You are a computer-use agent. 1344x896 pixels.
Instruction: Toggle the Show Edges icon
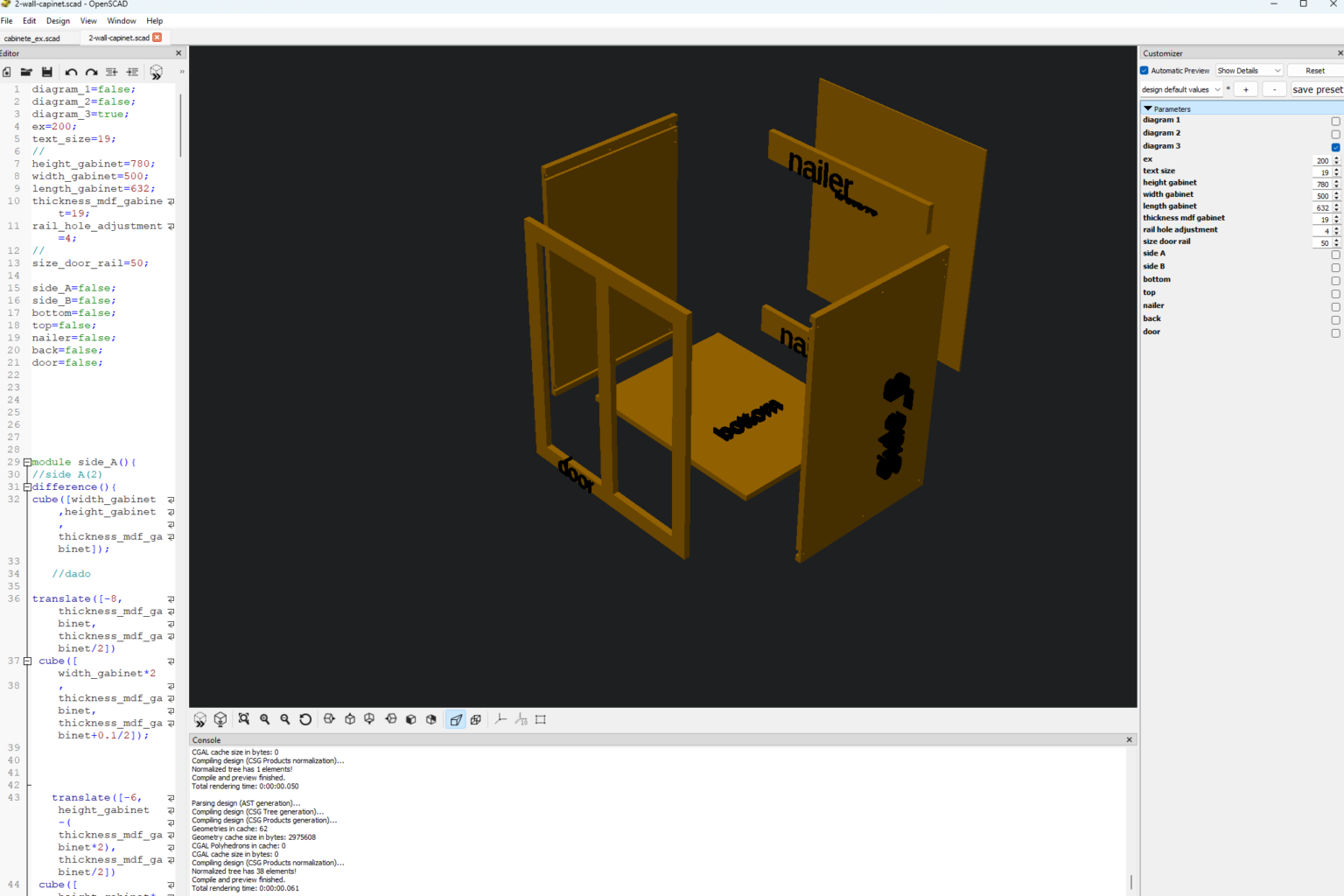point(541,719)
